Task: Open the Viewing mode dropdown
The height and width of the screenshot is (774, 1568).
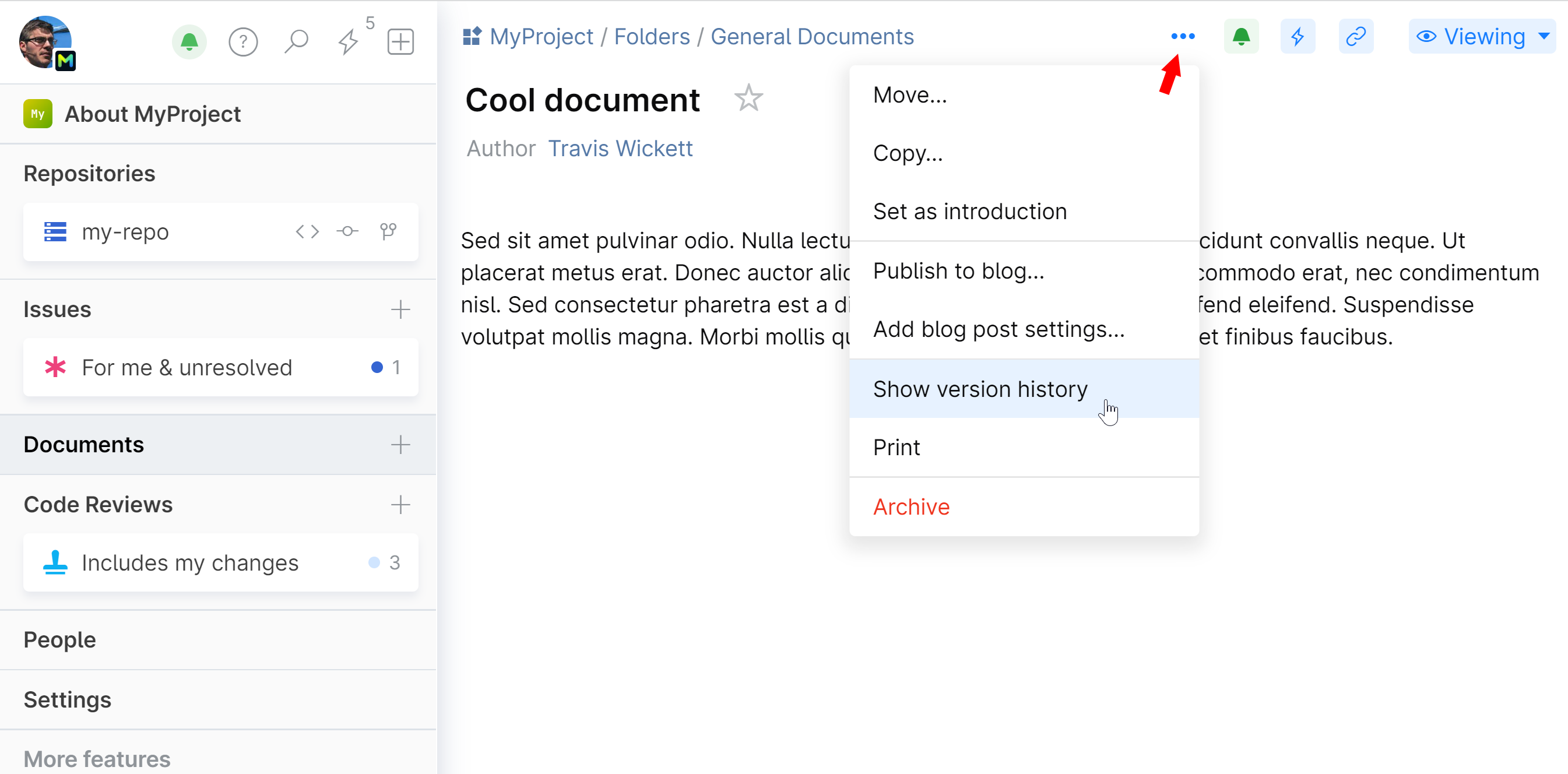Action: (1482, 37)
